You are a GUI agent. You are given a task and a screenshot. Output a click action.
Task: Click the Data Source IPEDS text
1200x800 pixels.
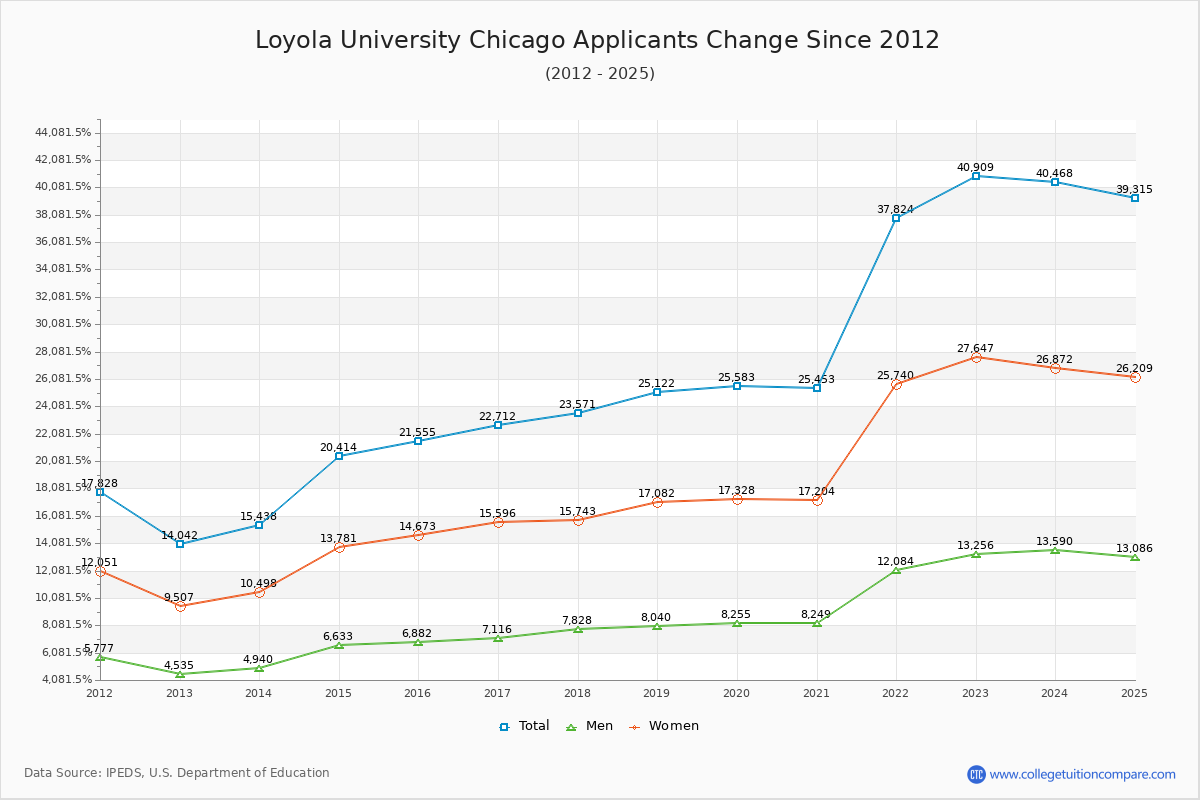pyautogui.click(x=178, y=772)
